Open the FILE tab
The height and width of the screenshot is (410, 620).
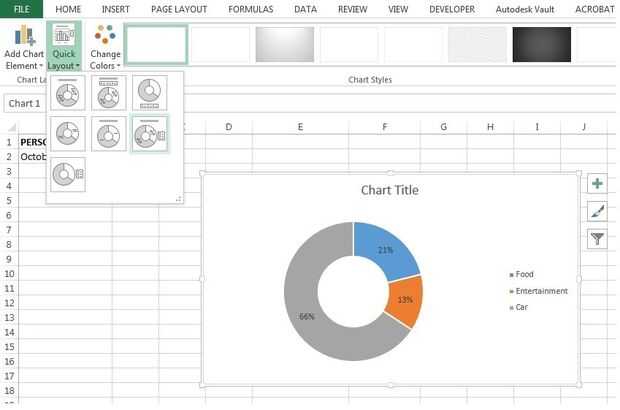pyautogui.click(x=21, y=9)
